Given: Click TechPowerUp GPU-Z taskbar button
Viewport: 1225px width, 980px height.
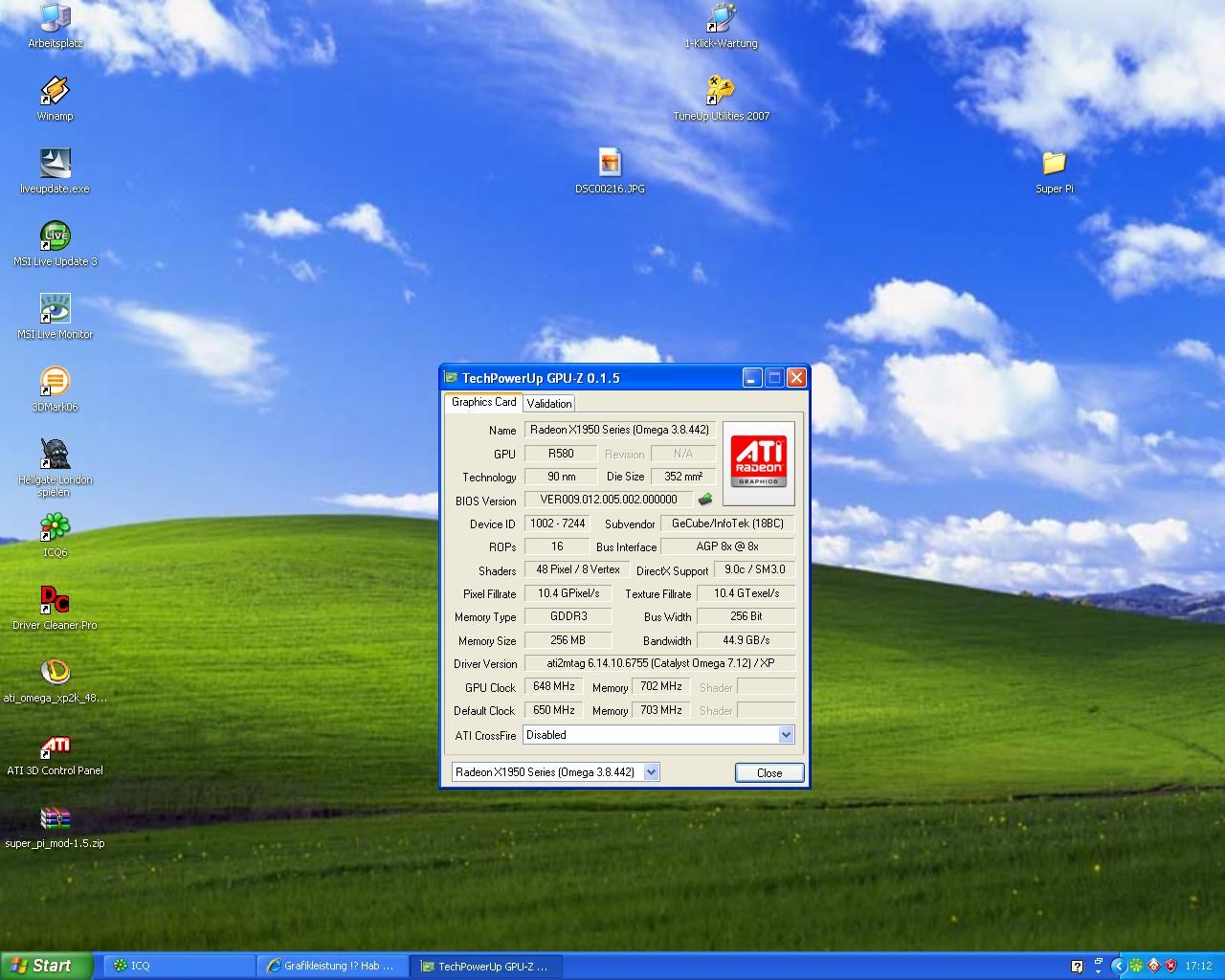Looking at the screenshot, I should coord(486,966).
